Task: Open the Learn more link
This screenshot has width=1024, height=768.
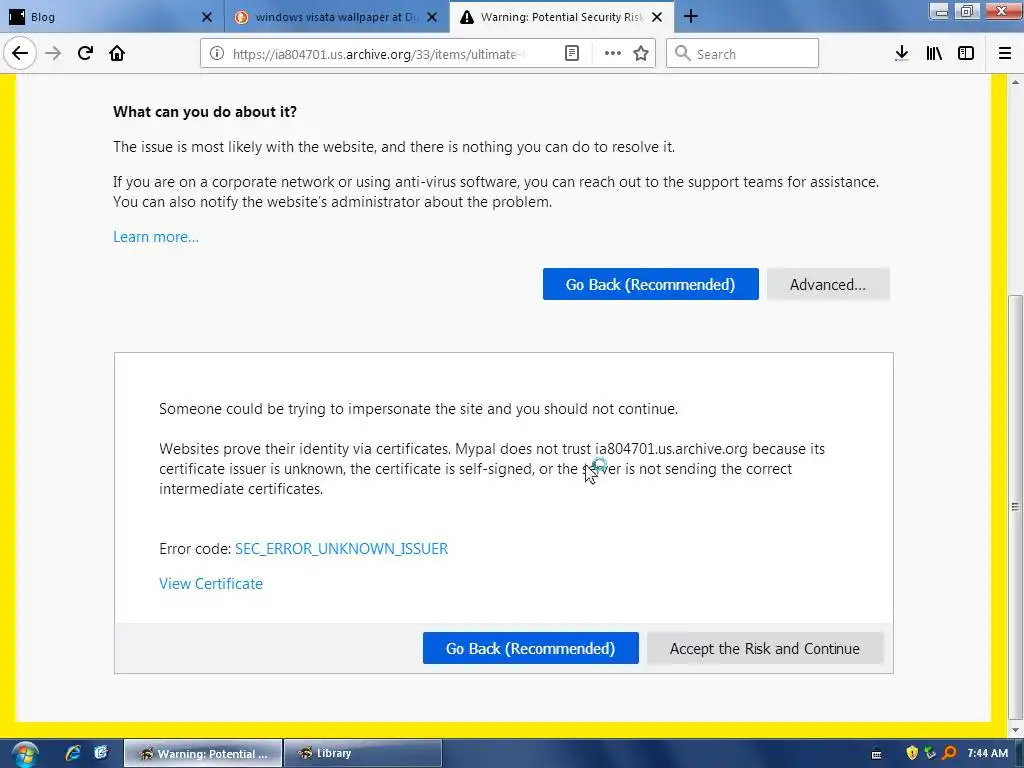Action: pyautogui.click(x=155, y=237)
